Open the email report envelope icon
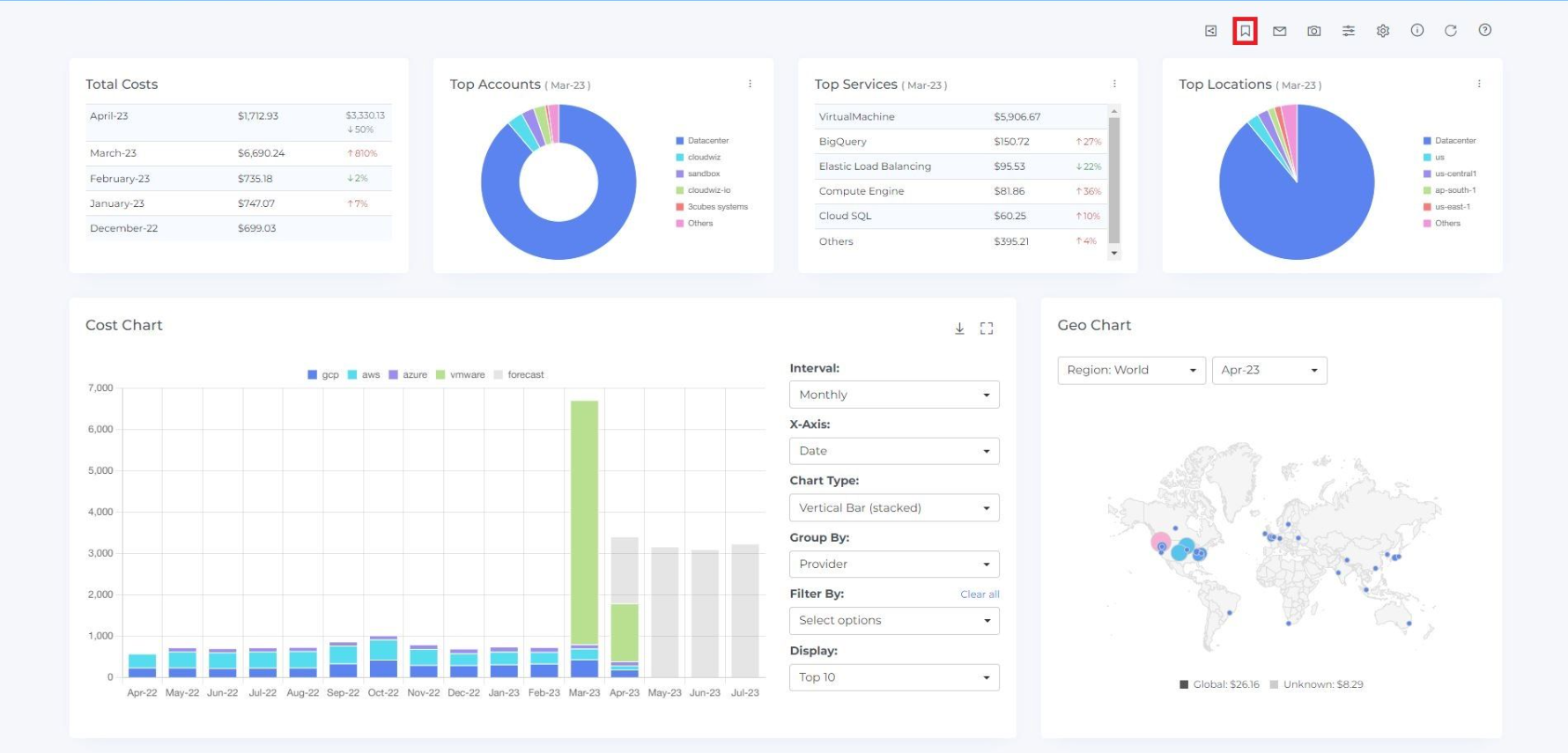Screen dimensions: 1568x753 (x=1280, y=31)
